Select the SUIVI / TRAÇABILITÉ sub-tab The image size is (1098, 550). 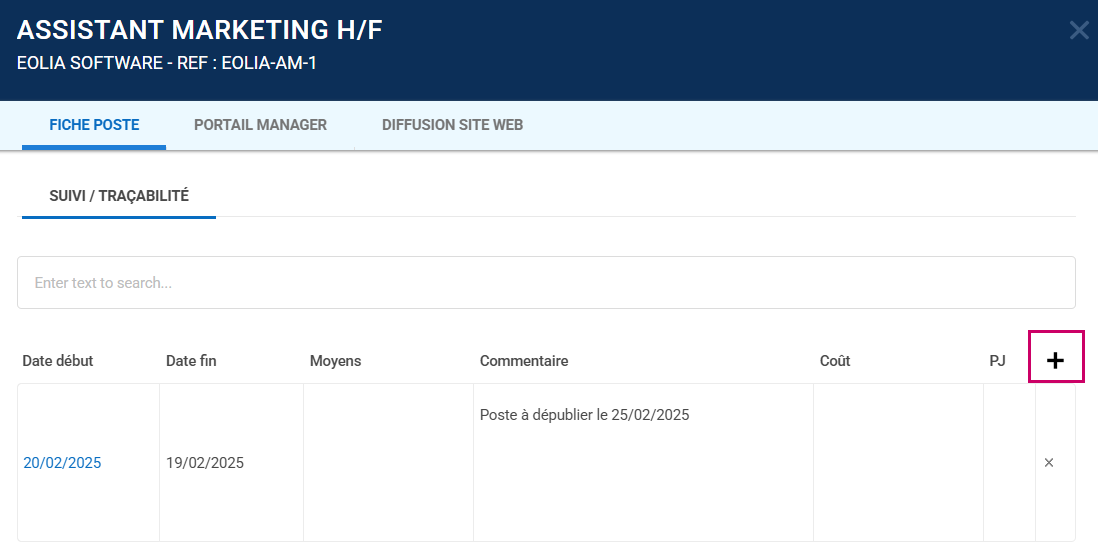119,196
